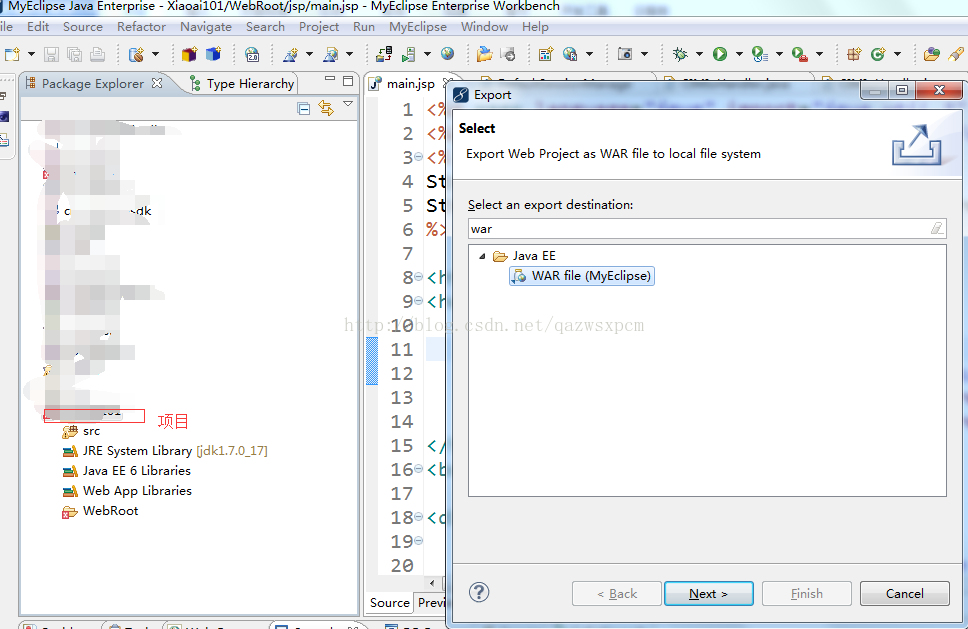This screenshot has height=629, width=968.
Task: Select Web App Libraries node
Action: click(127, 491)
